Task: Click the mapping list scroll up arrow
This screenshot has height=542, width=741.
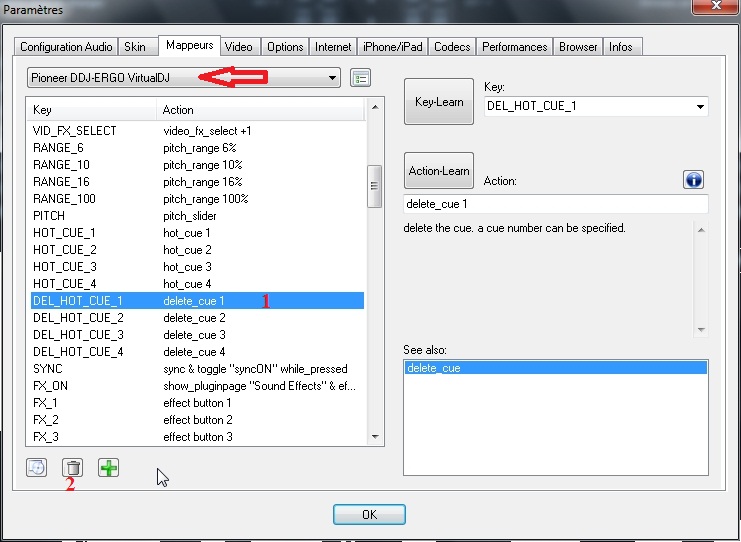Action: click(x=375, y=107)
